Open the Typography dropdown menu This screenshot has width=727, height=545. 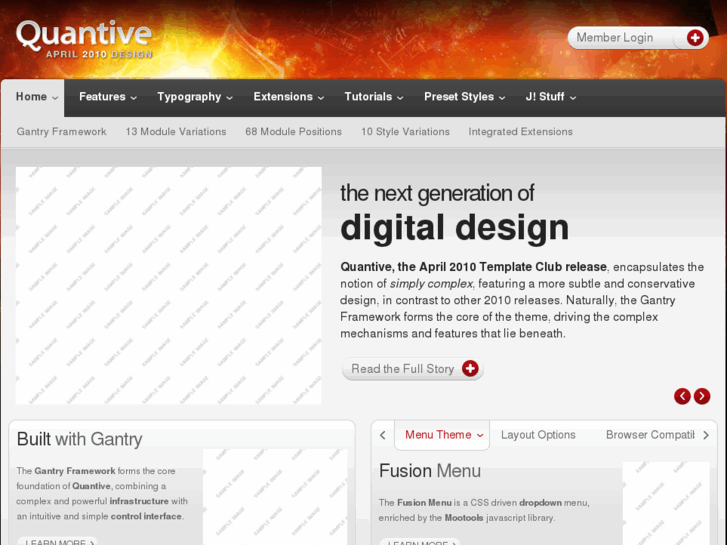coord(195,97)
